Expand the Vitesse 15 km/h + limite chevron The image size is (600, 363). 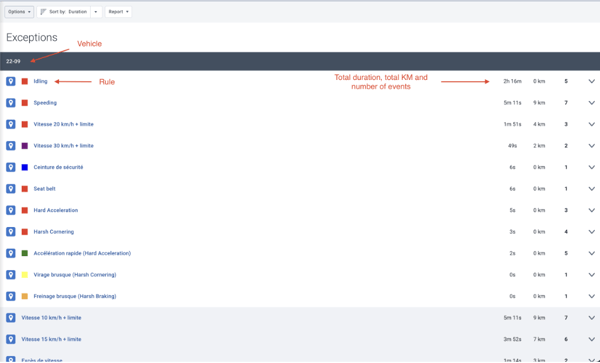pos(592,339)
